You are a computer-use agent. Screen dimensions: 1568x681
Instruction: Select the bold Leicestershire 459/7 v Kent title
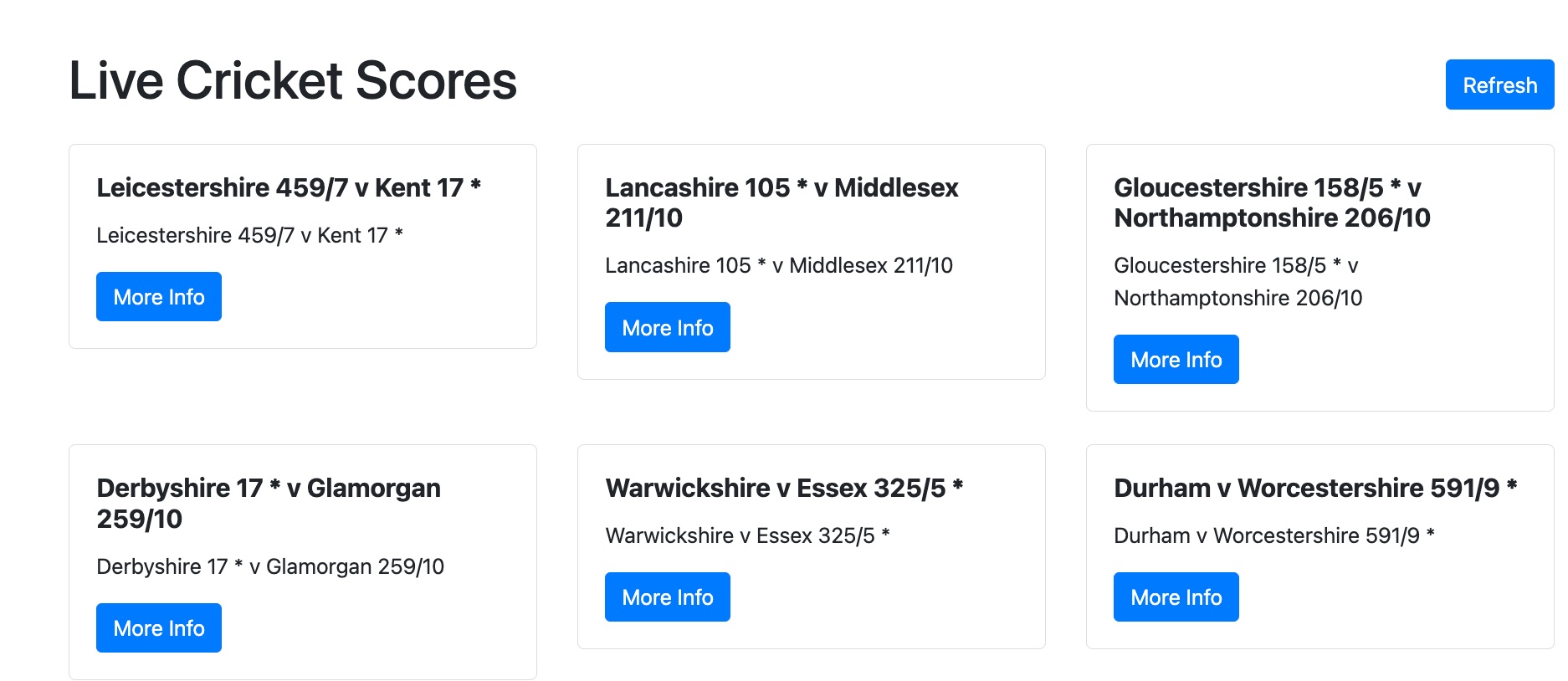click(289, 187)
